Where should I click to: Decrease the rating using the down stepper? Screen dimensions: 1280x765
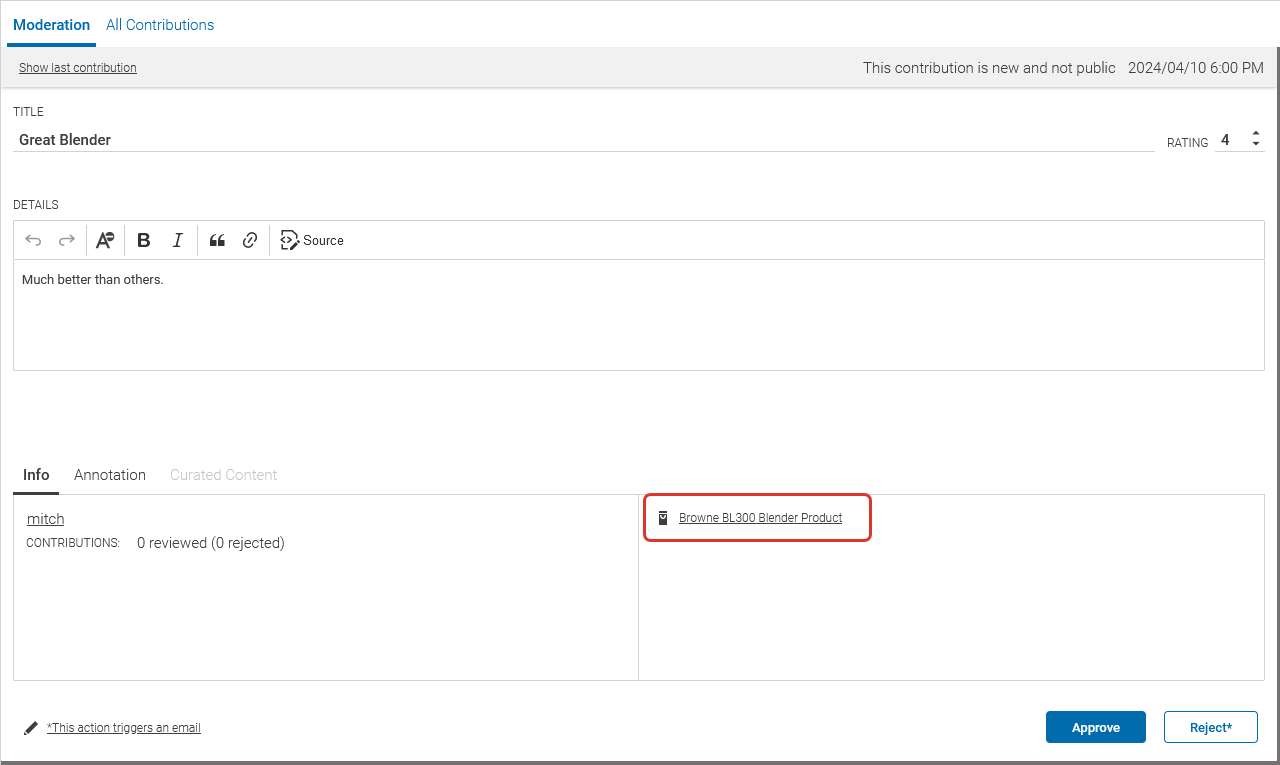1255,145
